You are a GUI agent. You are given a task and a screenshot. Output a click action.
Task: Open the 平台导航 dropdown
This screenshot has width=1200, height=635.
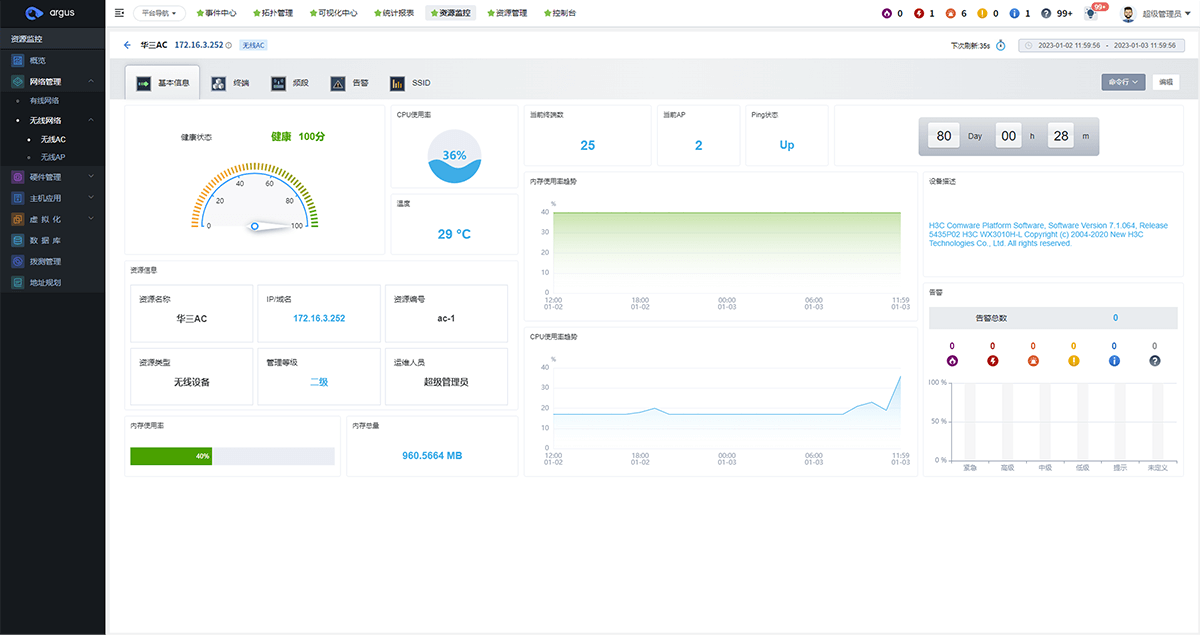[x=159, y=14]
